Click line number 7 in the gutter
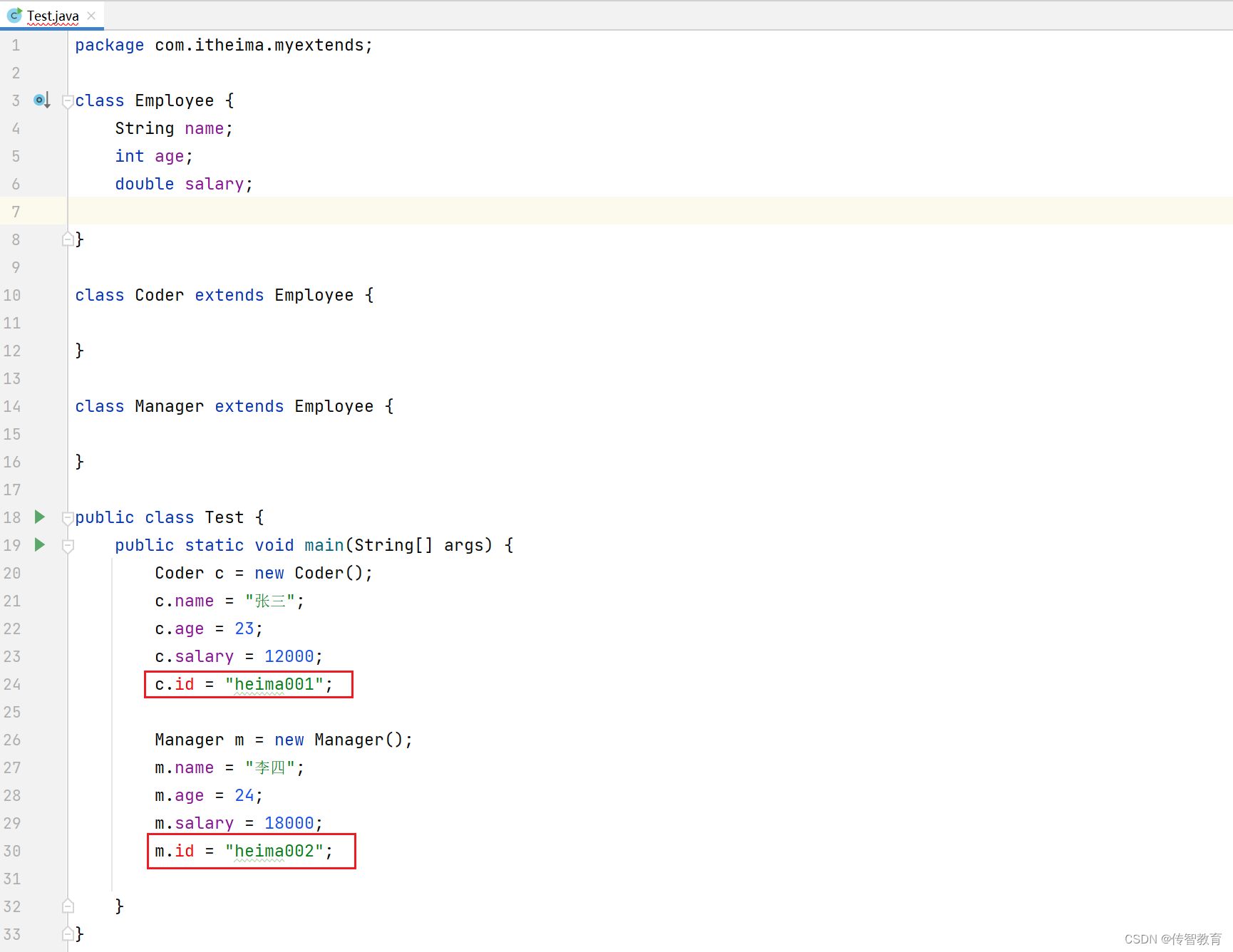Viewport: 1233px width, 952px height. pos(16,212)
